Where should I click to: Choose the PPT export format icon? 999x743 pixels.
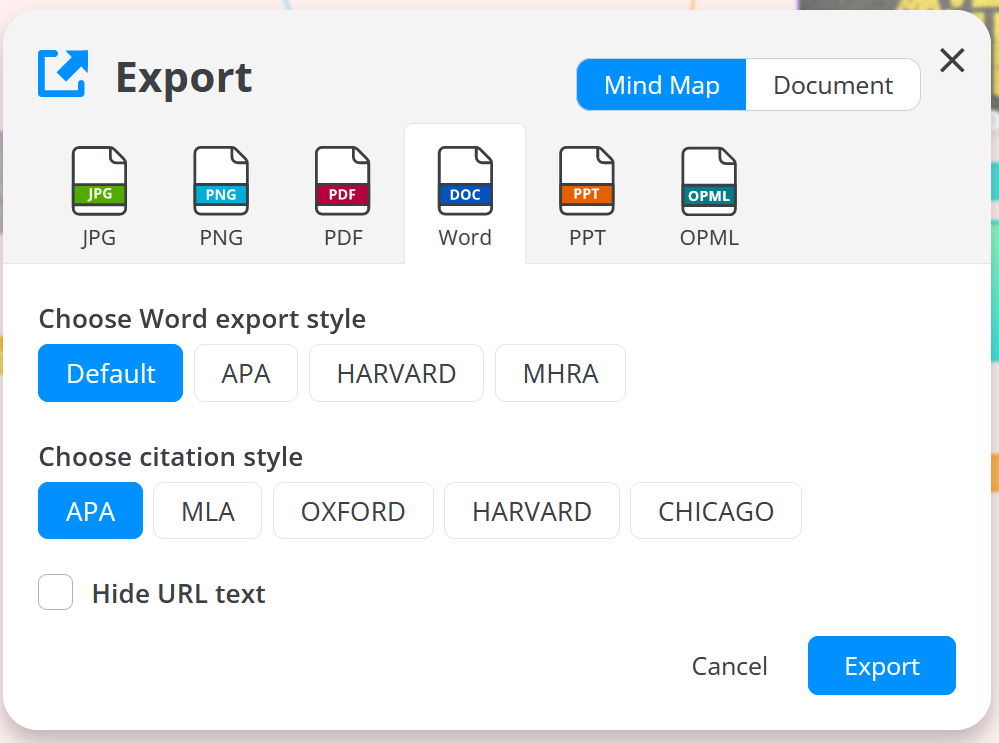[x=586, y=181]
